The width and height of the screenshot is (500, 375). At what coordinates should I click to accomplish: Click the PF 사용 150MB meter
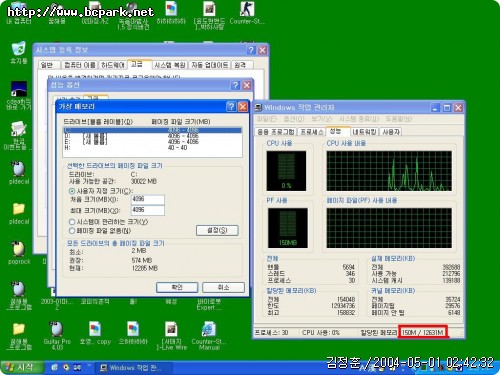(x=288, y=228)
